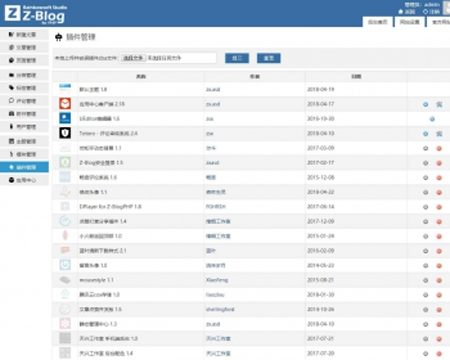The height and width of the screenshot is (360, 450).
Task: Disable the Totoro plugin via its power icon
Action: (x=426, y=134)
